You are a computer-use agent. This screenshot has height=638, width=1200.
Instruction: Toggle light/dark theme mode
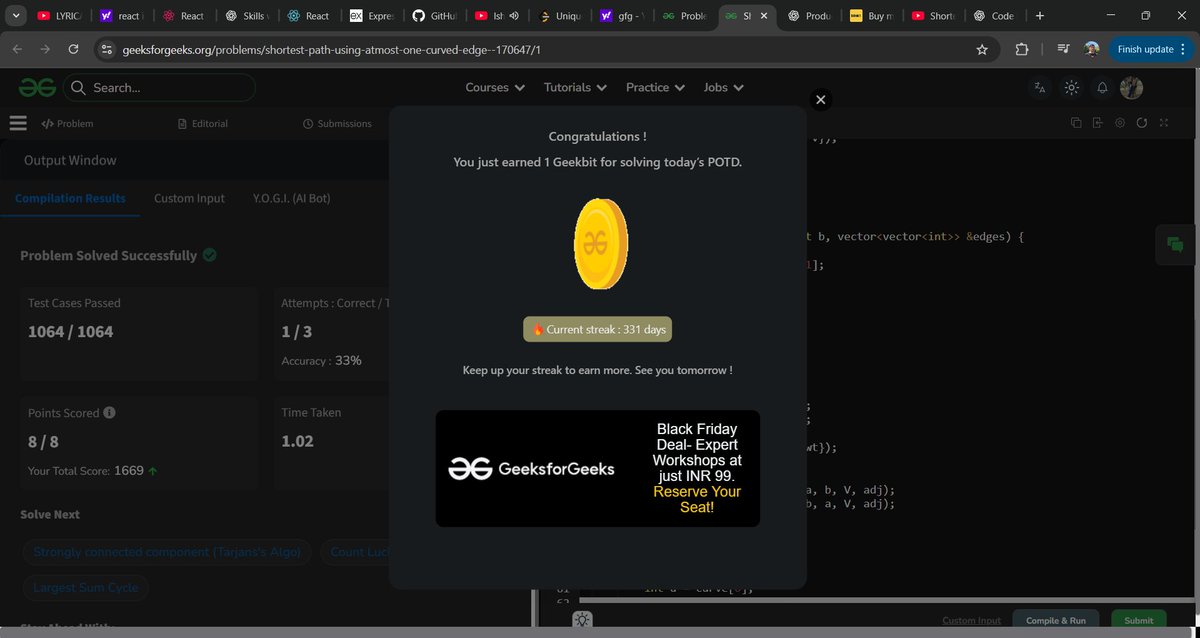tap(1071, 88)
